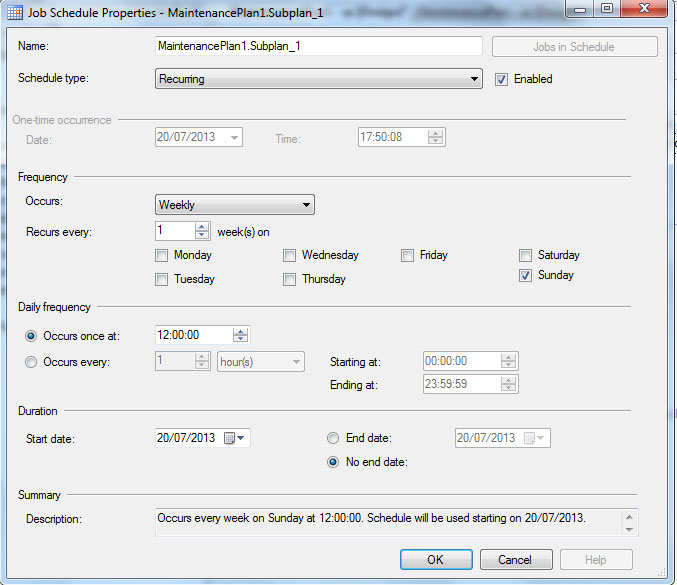Check the Wednesday checkbox
Image resolution: width=677 pixels, height=585 pixels.
(x=289, y=256)
